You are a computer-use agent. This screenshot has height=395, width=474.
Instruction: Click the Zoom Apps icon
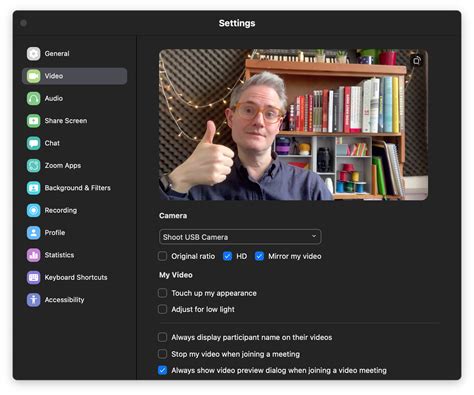pos(33,165)
